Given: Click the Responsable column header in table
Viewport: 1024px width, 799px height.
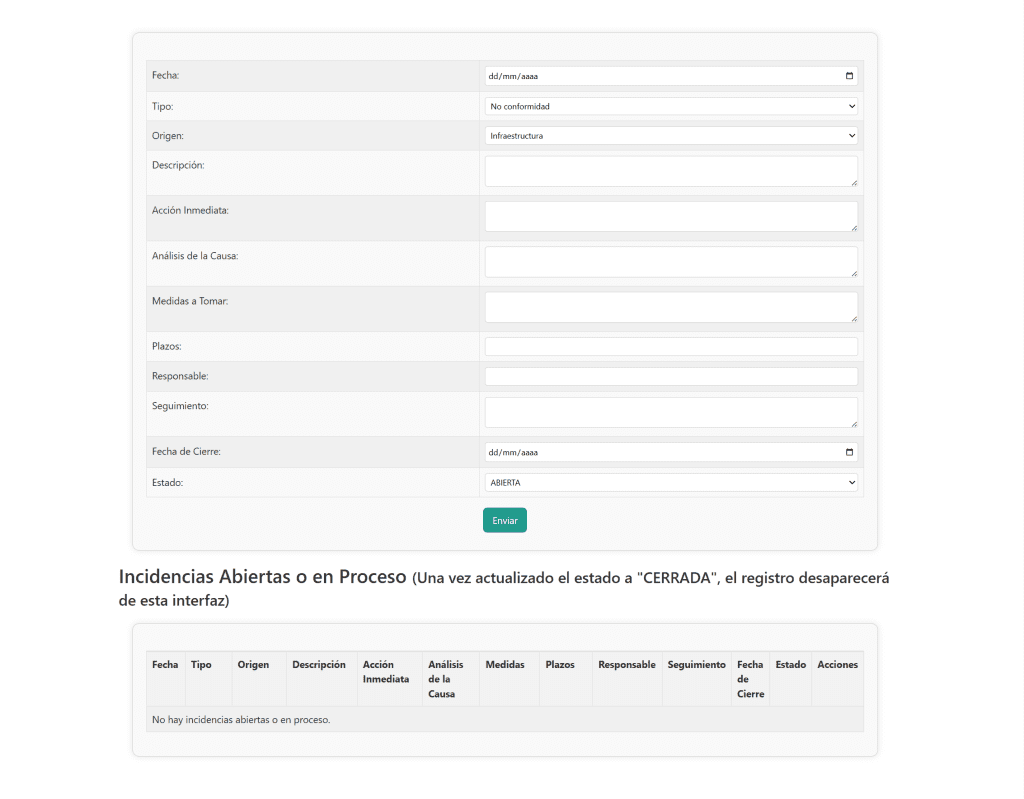Looking at the screenshot, I should coord(626,665).
